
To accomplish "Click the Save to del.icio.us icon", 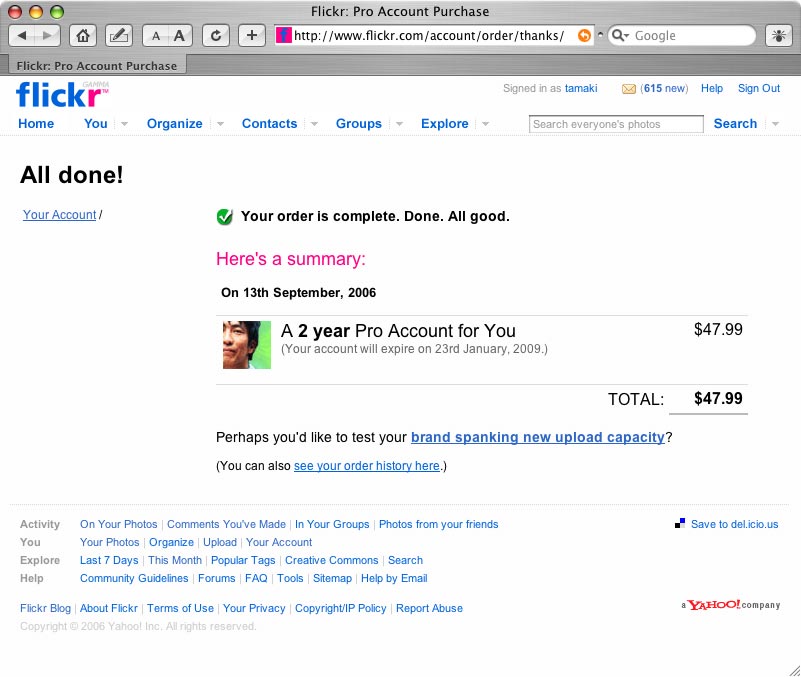I will tap(680, 523).
